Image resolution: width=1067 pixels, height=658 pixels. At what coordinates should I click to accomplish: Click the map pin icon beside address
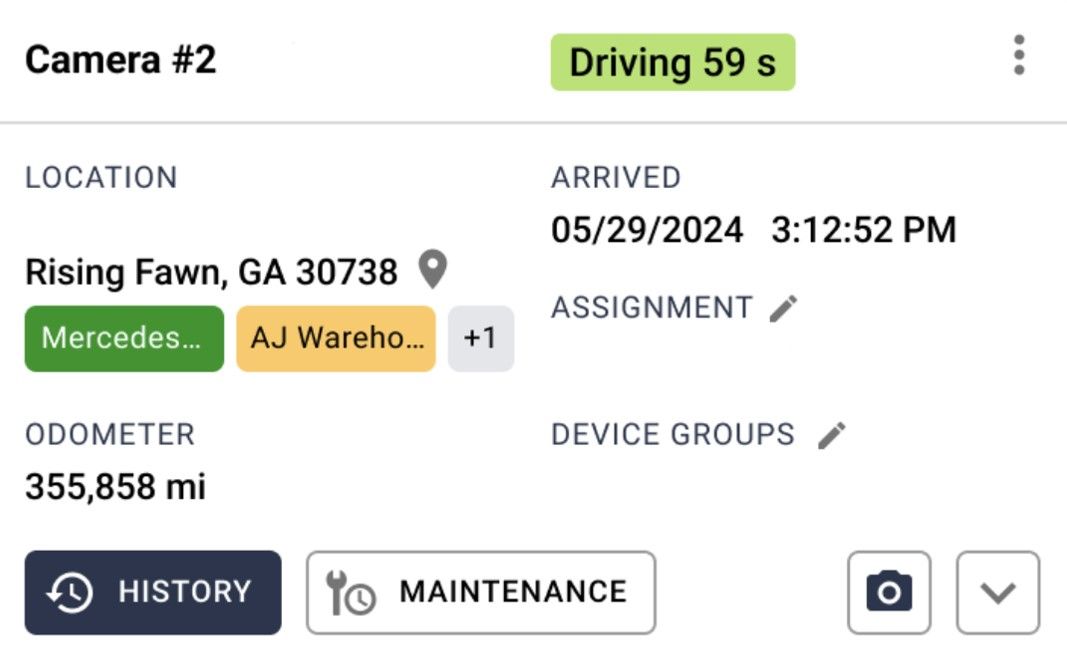[x=432, y=270]
